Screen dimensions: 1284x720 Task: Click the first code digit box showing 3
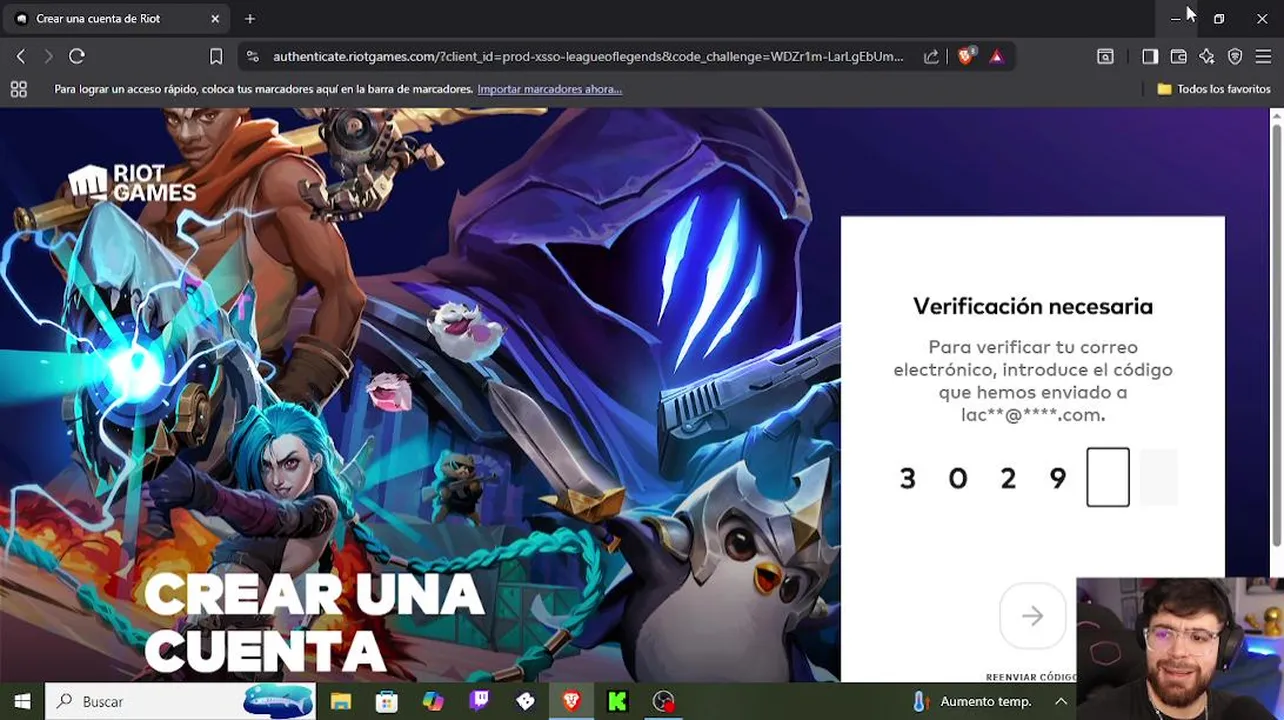[x=908, y=478]
